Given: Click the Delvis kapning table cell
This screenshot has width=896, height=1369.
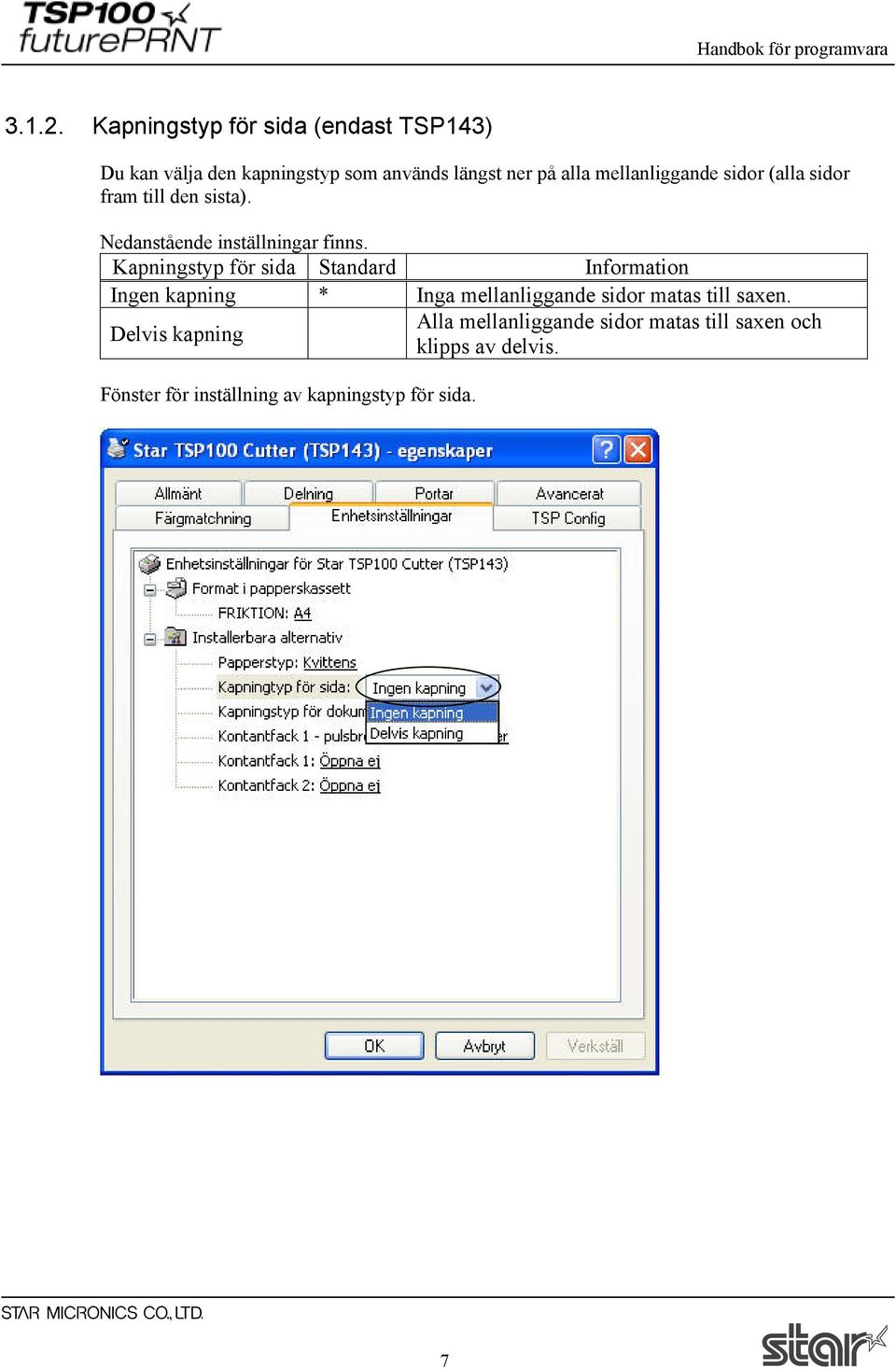Looking at the screenshot, I should pos(203,333).
